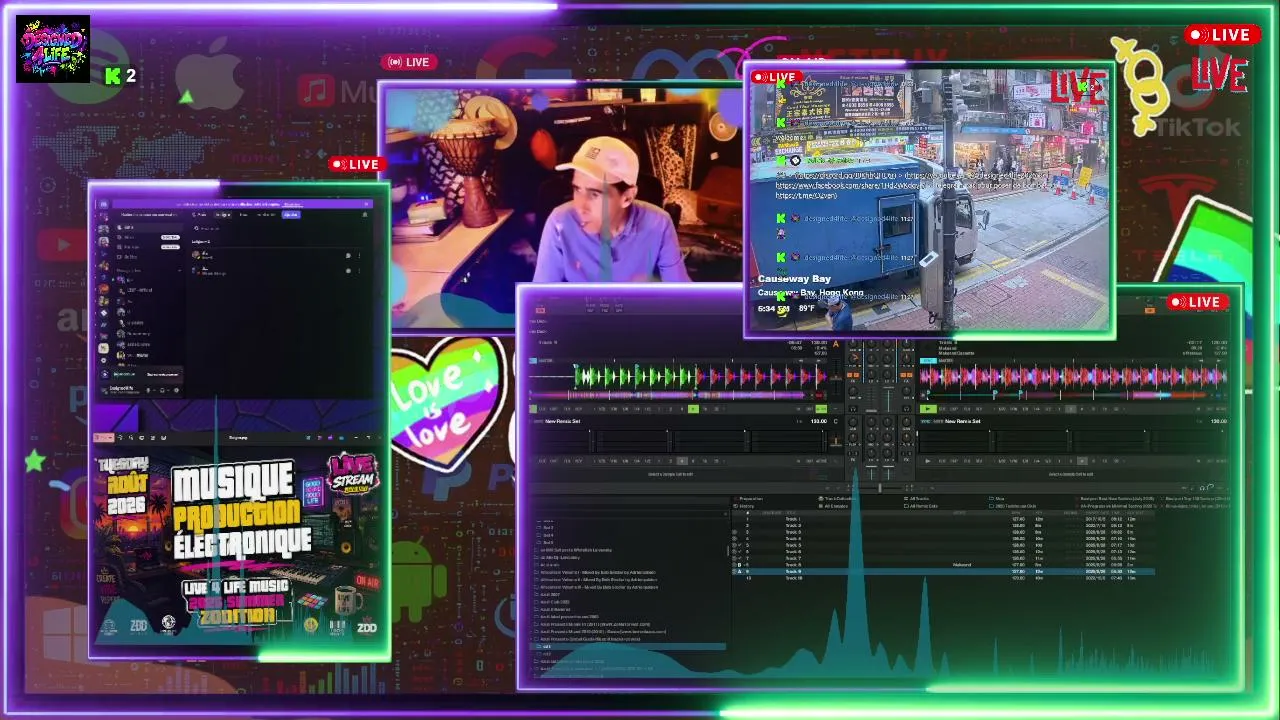Toggle the green loop Active button on deck A
Screen dimensions: 1280x720
click(x=821, y=409)
